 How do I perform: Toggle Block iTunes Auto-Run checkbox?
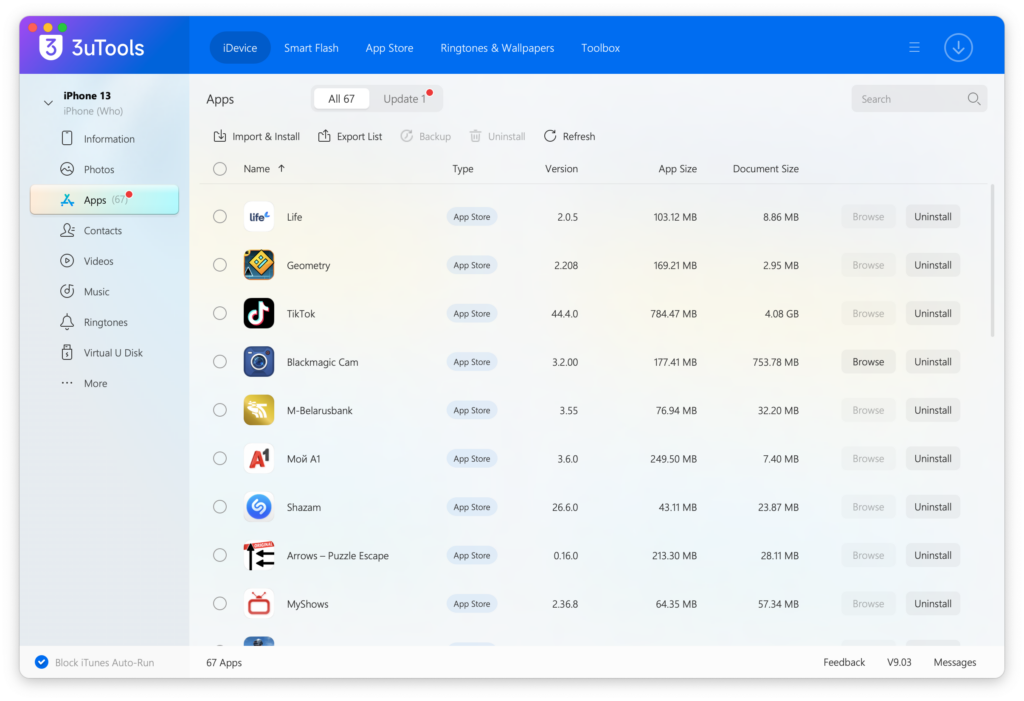(41, 662)
